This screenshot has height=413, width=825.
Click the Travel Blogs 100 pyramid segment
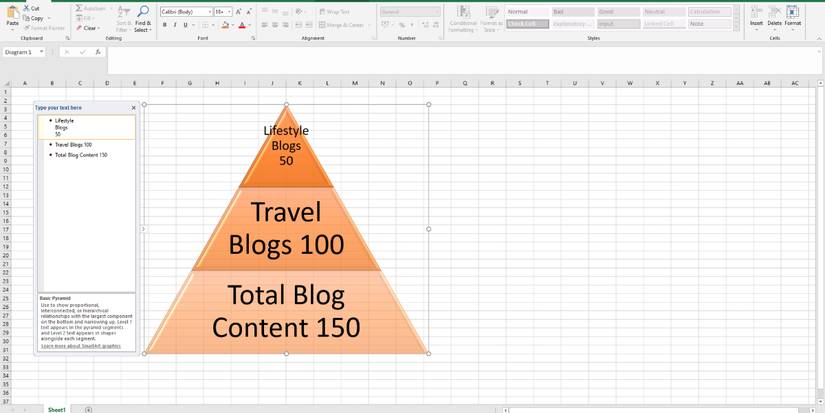286,228
